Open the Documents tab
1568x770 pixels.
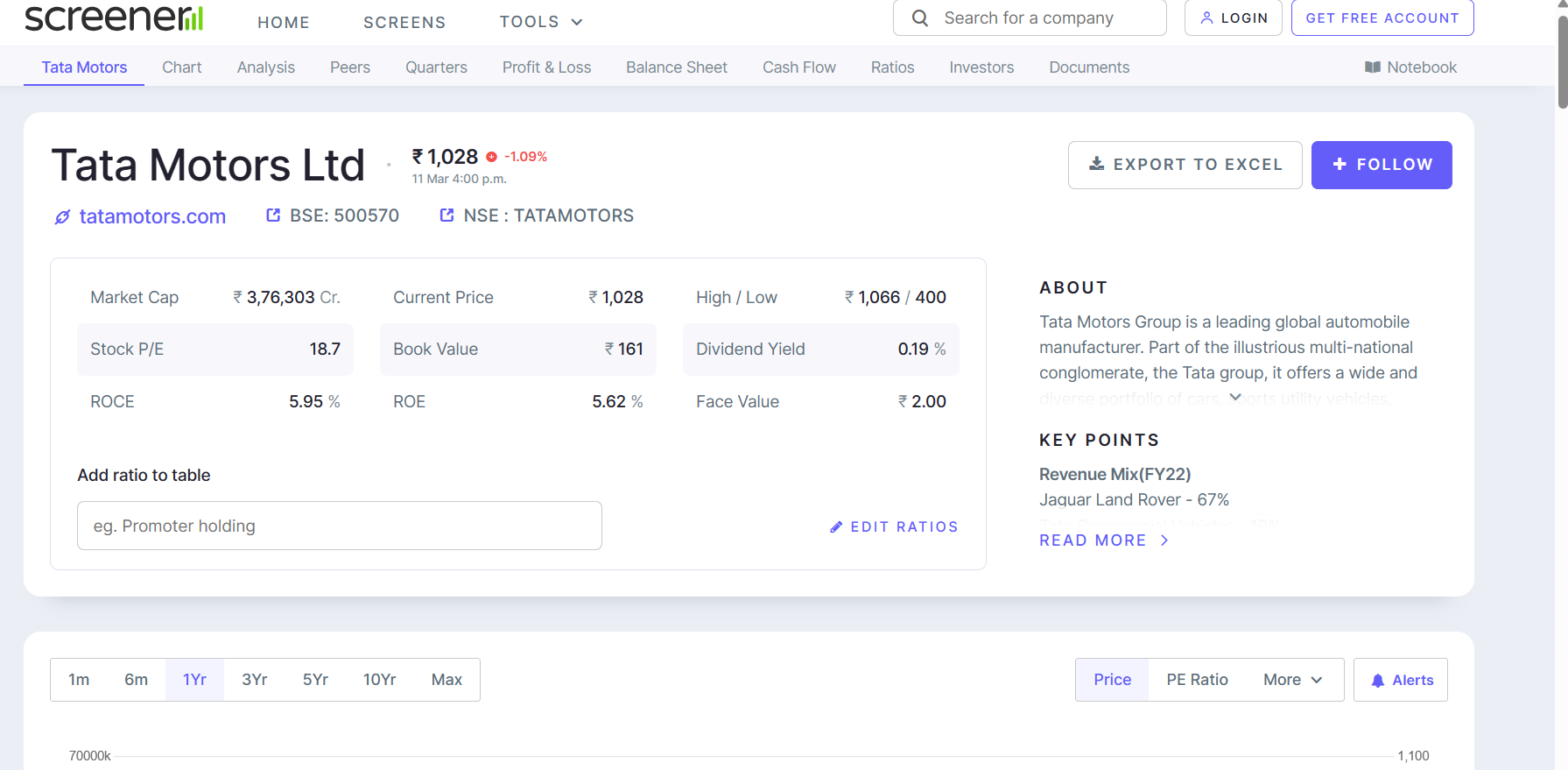click(x=1089, y=67)
